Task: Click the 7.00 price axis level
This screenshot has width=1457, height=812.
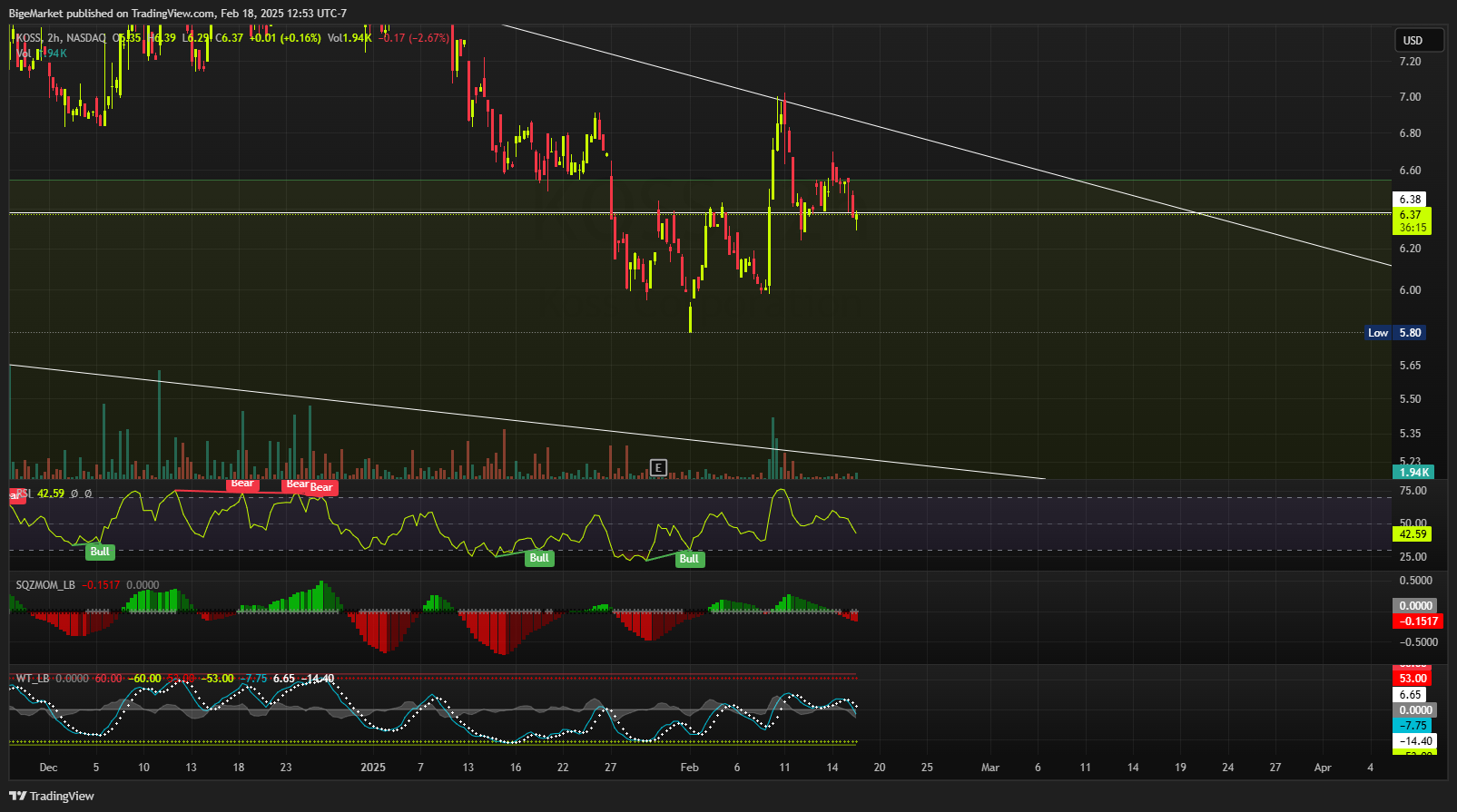Action: tap(1410, 97)
